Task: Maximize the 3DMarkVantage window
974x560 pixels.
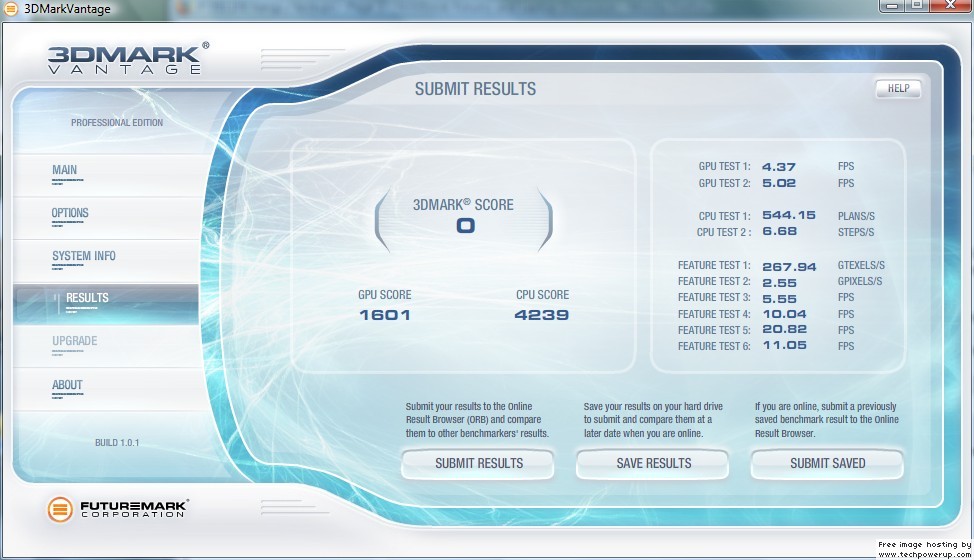Action: (917, 5)
